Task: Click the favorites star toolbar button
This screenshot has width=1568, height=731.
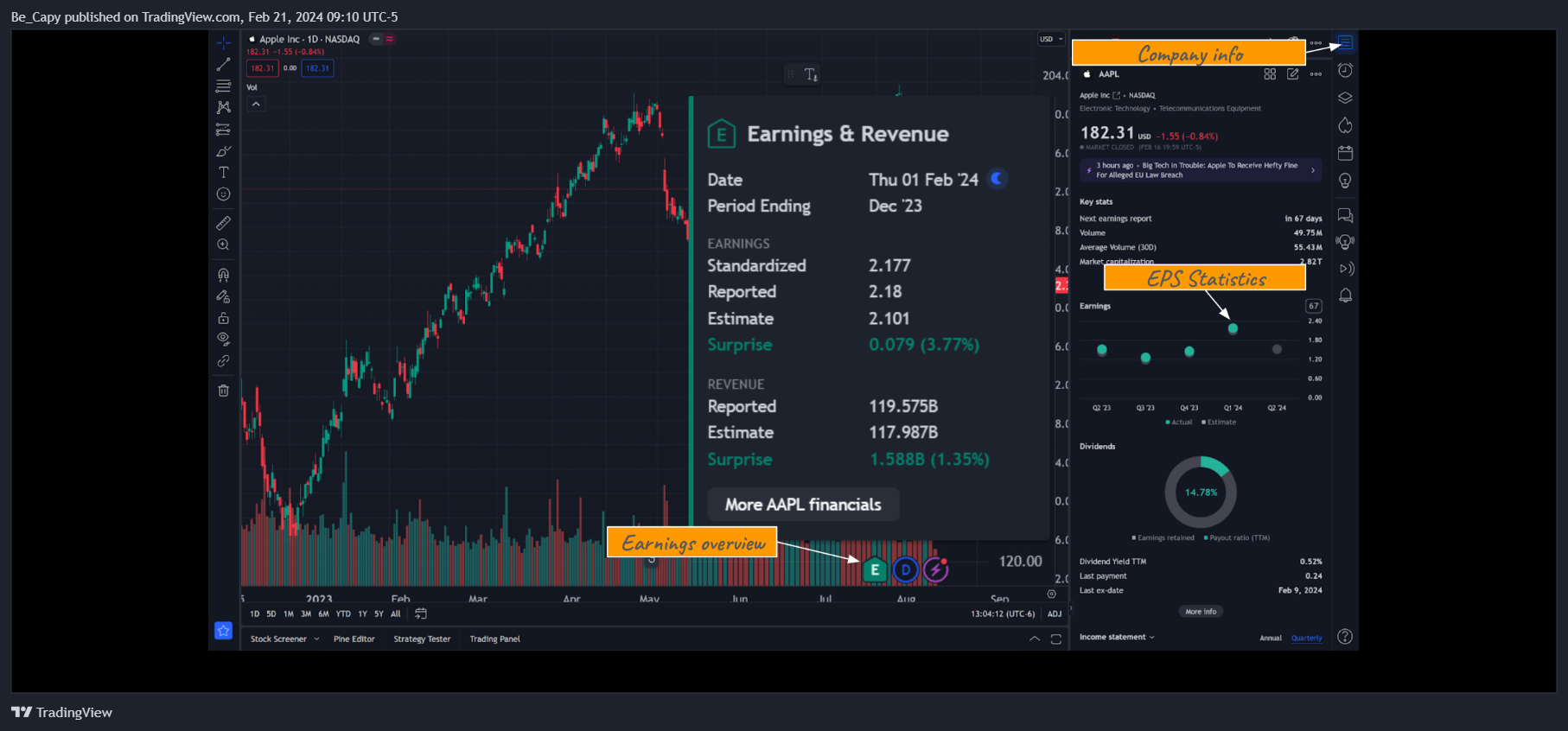Action: pos(223,631)
